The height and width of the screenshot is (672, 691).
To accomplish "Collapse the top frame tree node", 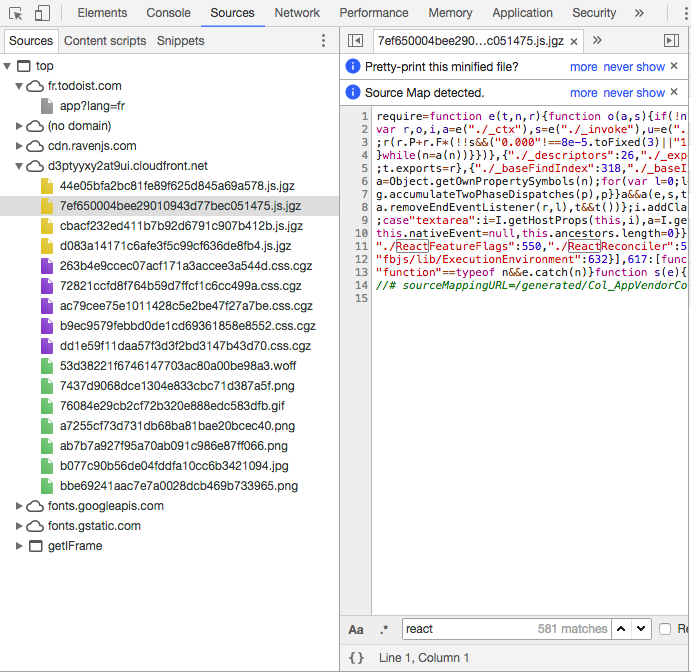I will pos(7,66).
